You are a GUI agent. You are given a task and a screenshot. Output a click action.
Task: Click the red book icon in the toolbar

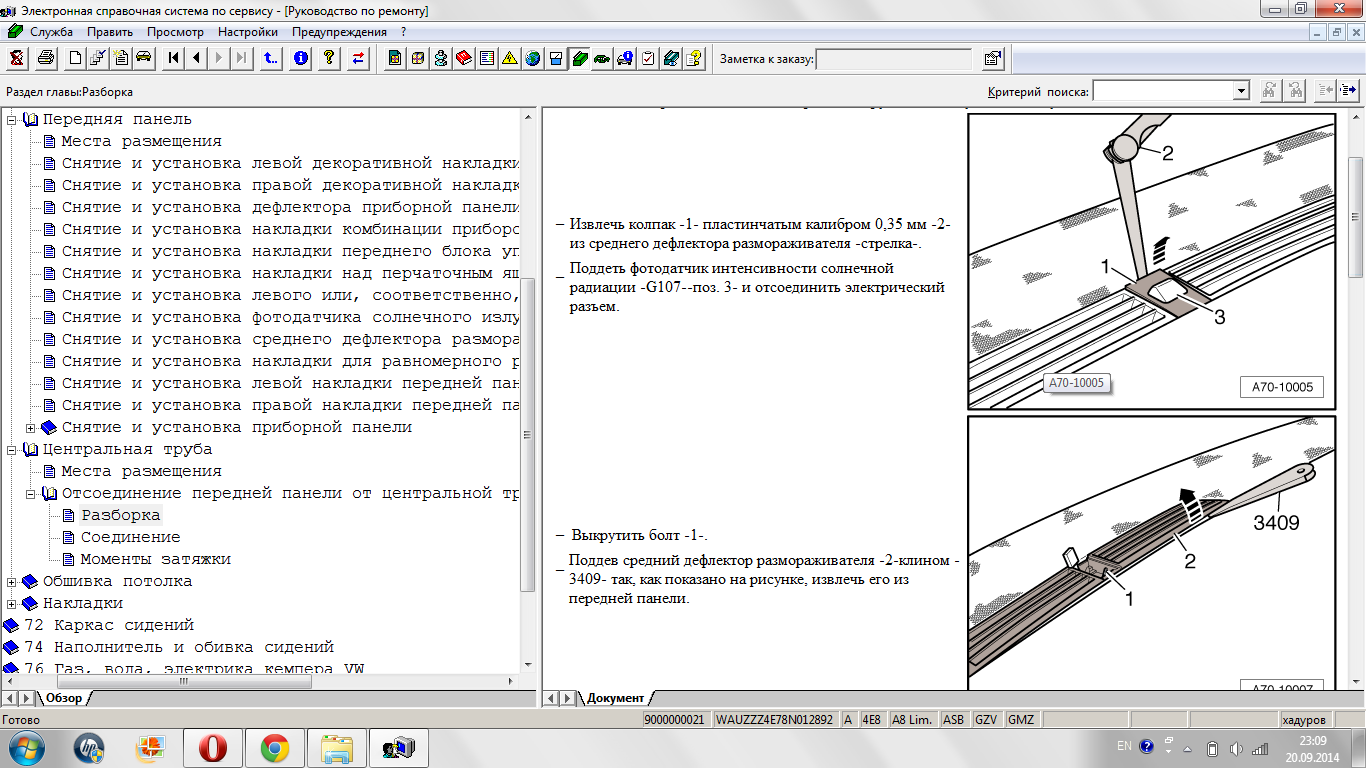click(463, 58)
